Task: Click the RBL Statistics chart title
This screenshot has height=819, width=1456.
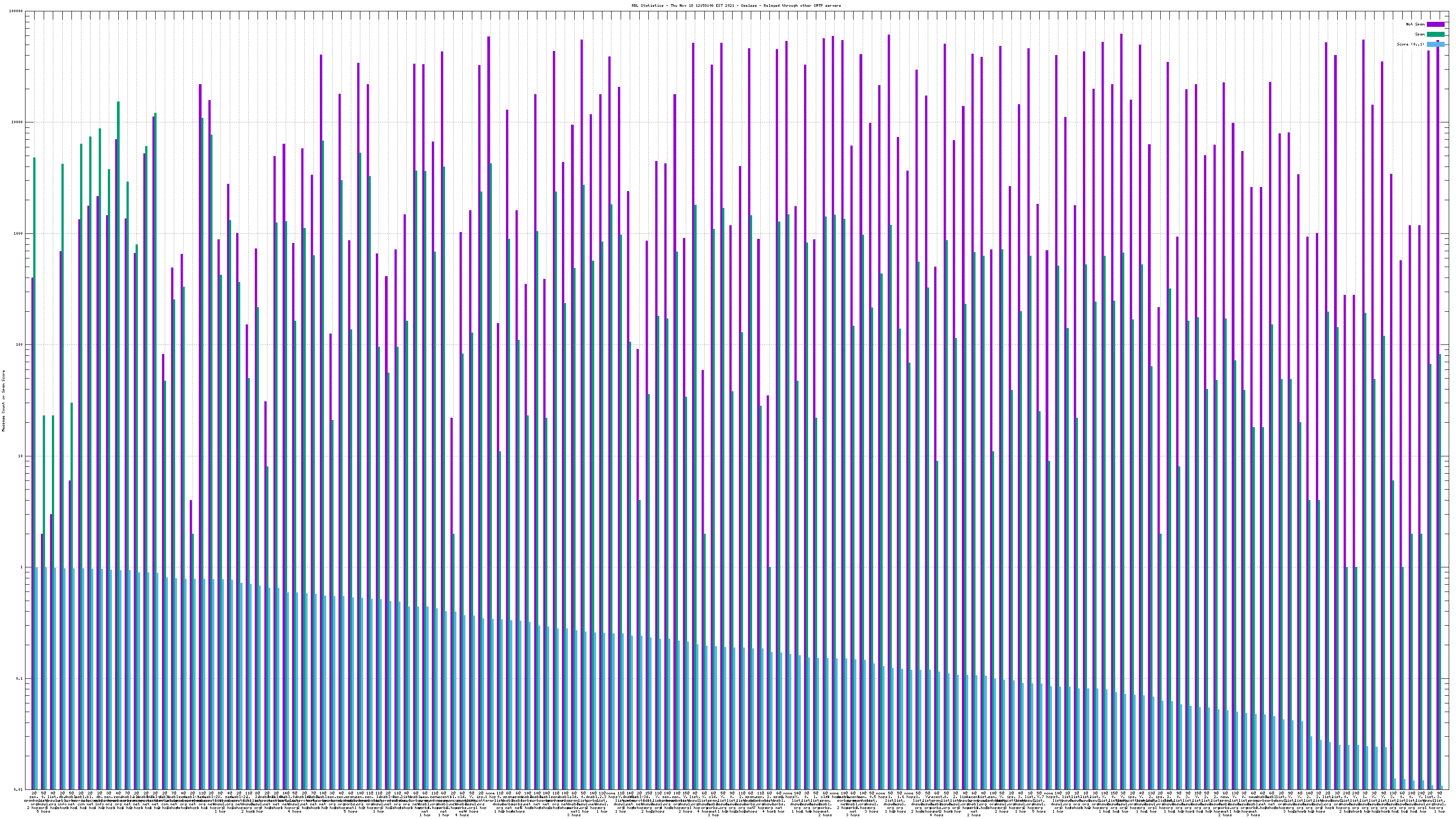Action: pos(736,5)
